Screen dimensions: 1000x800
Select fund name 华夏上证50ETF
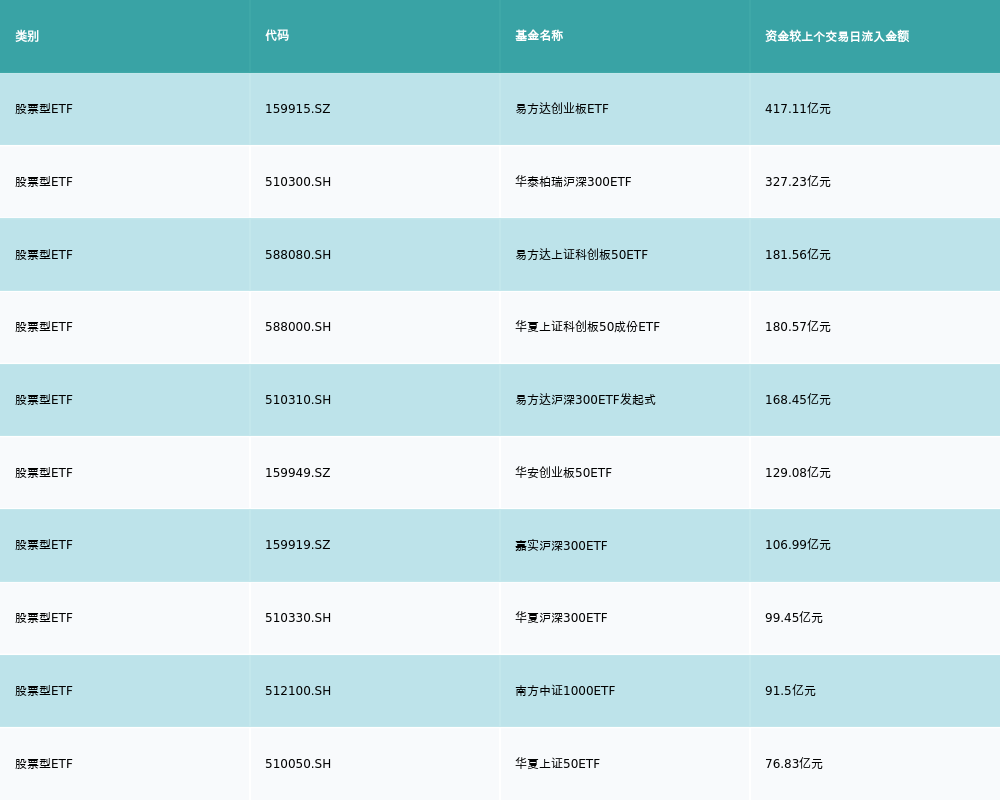pyautogui.click(x=557, y=764)
